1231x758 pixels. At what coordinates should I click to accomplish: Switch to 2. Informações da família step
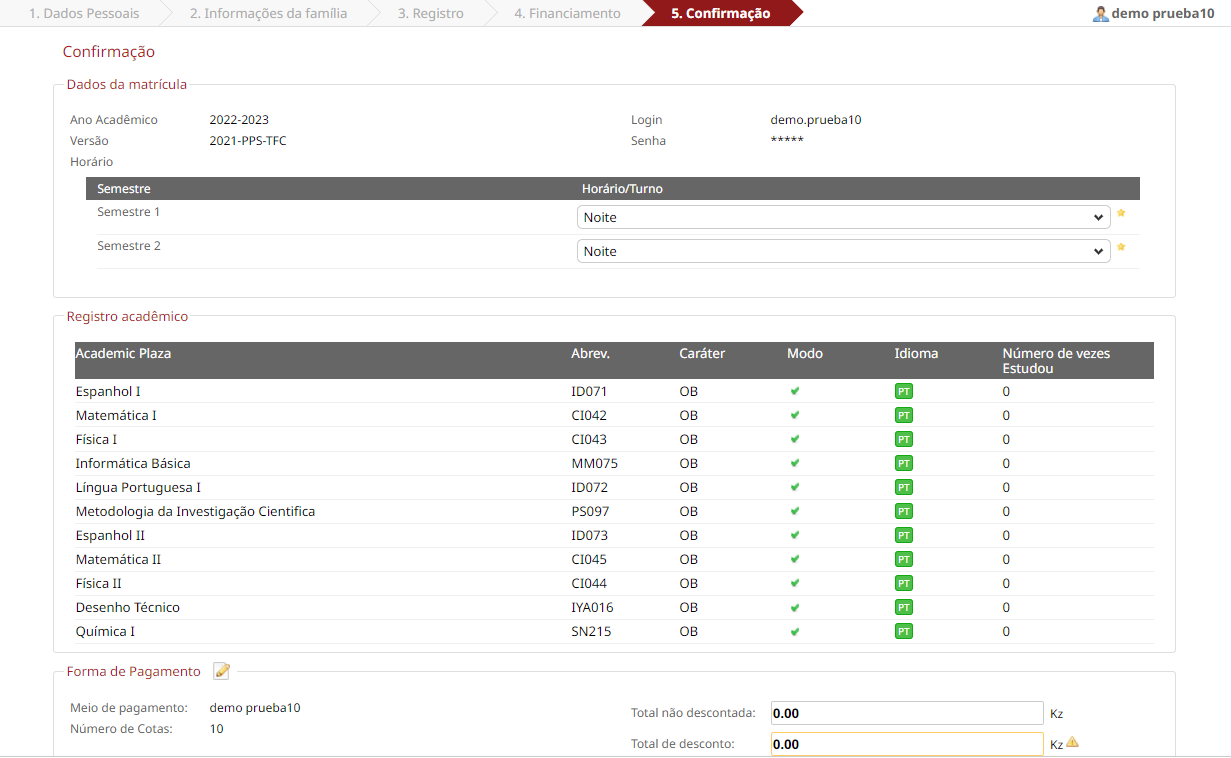(x=268, y=14)
